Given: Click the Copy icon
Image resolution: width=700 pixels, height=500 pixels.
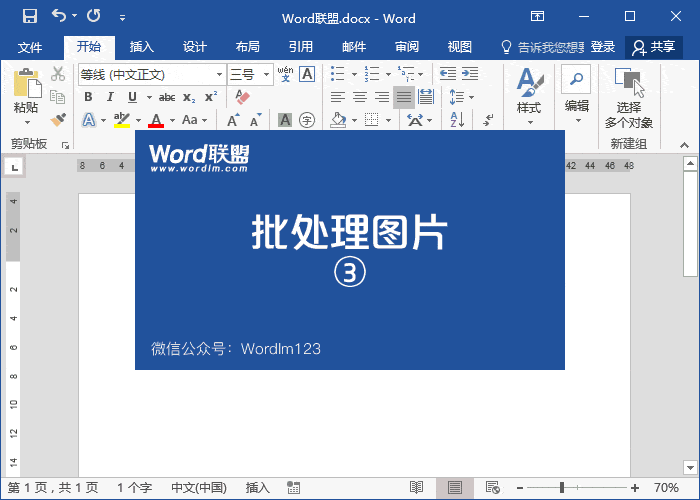Looking at the screenshot, I should click(x=58, y=96).
